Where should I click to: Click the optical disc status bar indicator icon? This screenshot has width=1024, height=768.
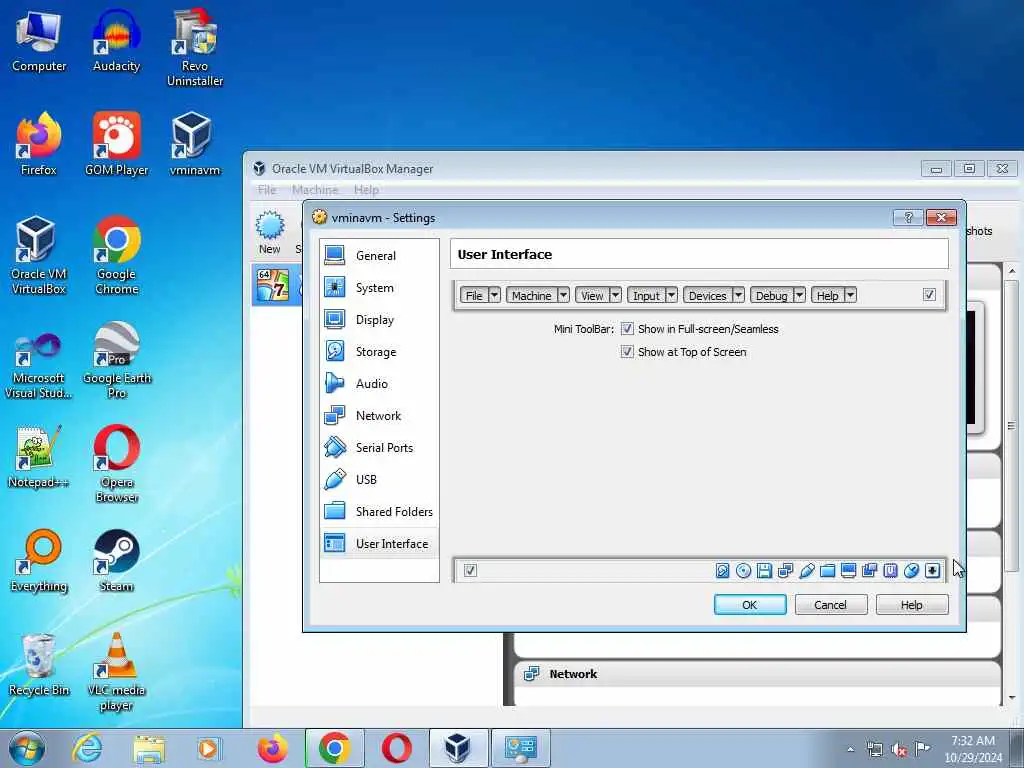[743, 571]
